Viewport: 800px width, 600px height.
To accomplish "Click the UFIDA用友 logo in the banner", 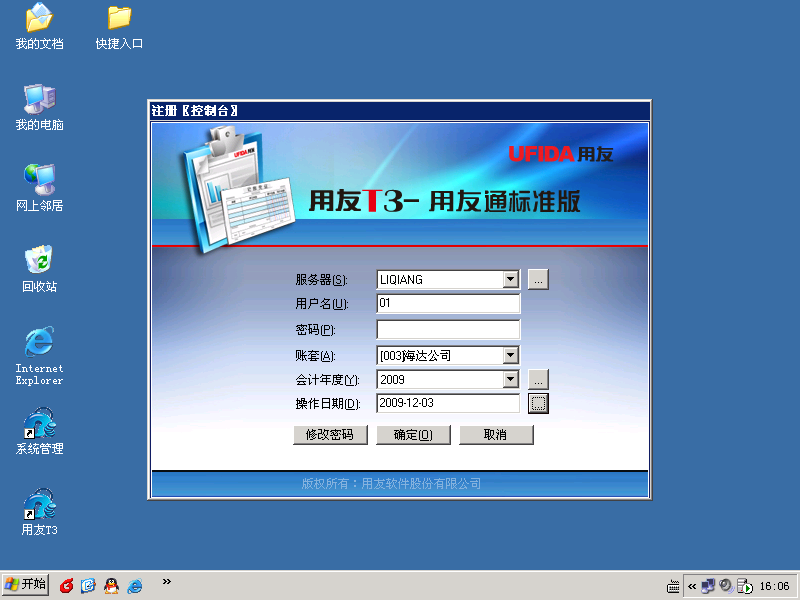I will 561,154.
